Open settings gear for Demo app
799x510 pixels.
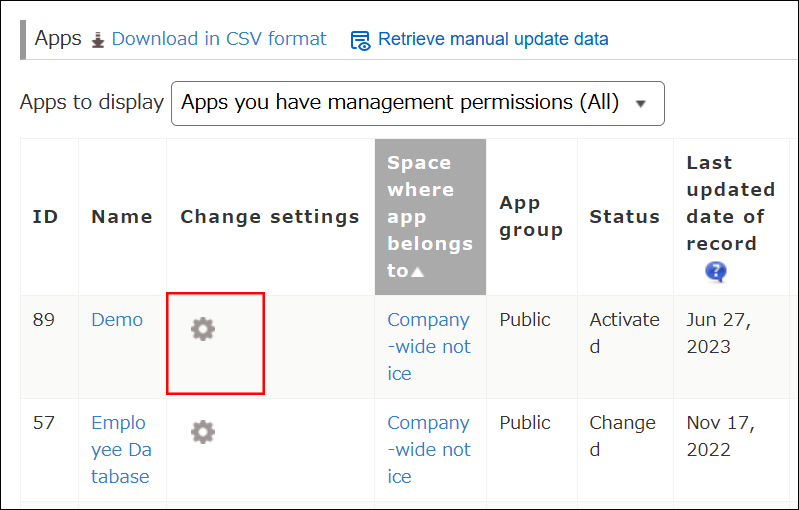point(203,328)
